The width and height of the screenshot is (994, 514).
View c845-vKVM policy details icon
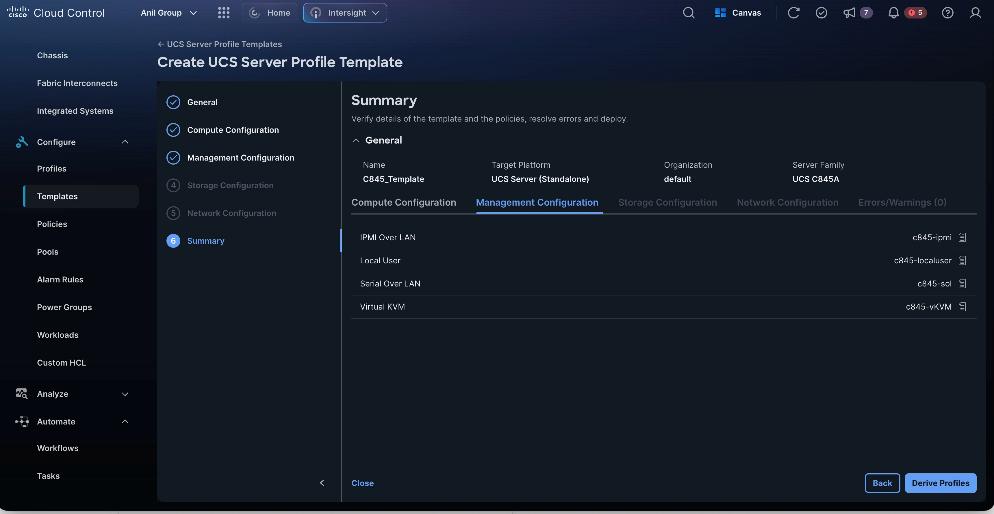962,307
